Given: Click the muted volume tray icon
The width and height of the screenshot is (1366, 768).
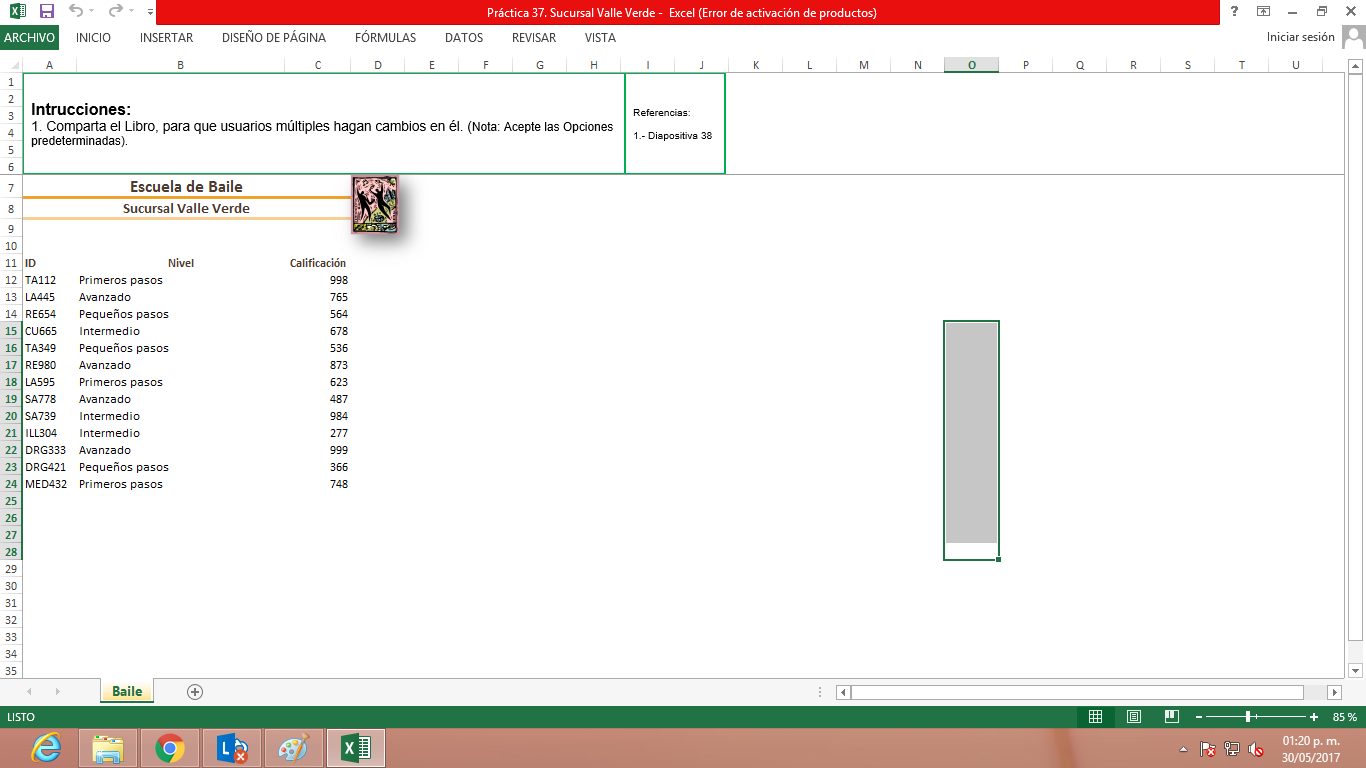Looking at the screenshot, I should coord(1256,749).
